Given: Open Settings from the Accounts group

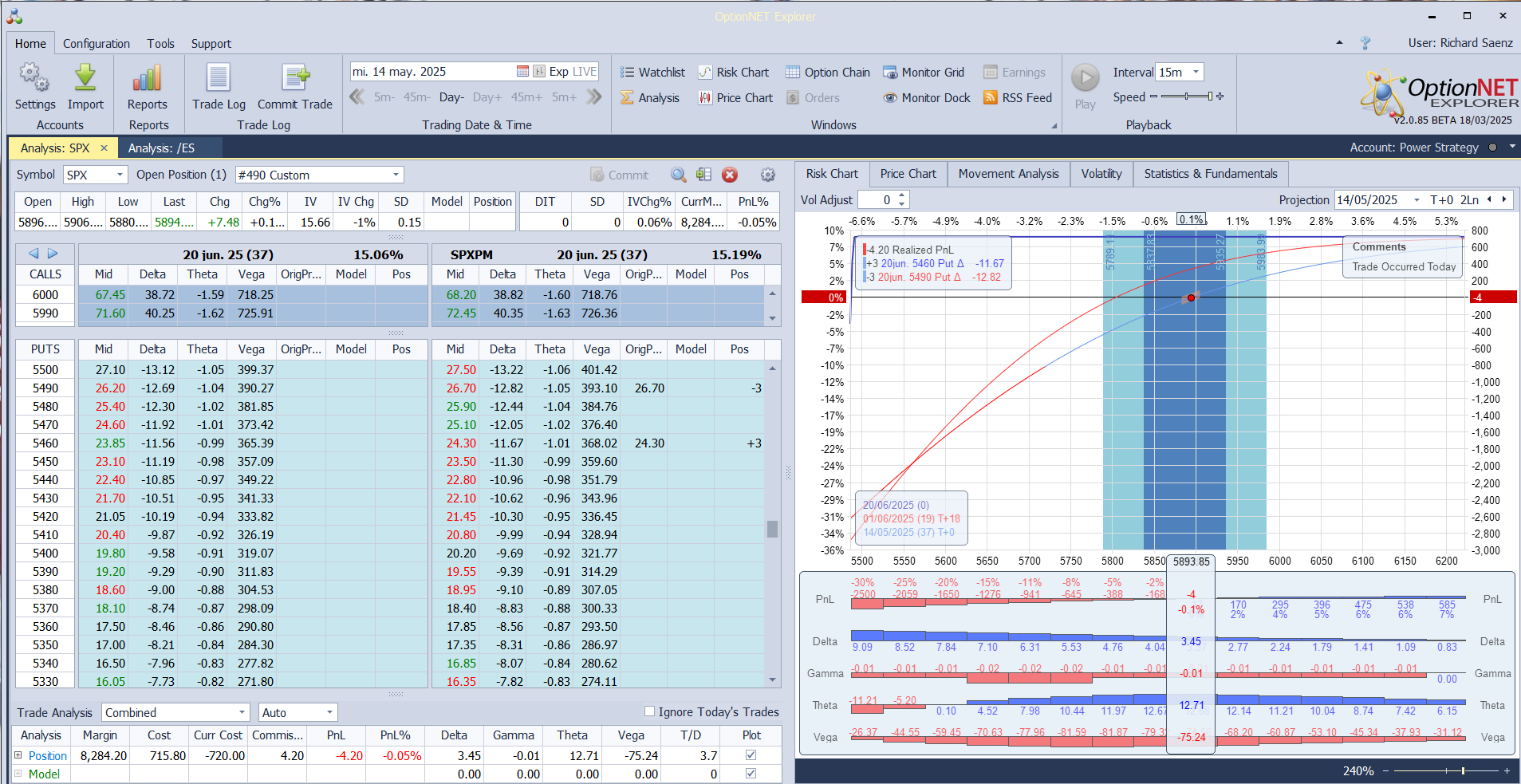Looking at the screenshot, I should 34,88.
